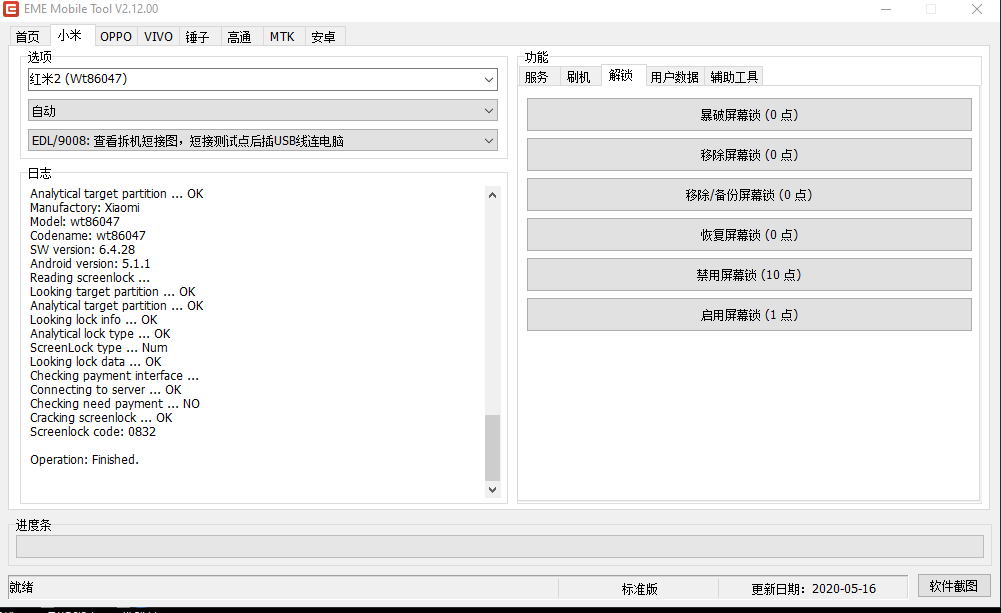This screenshot has height=613, width=1001.
Task: Open the VIVO tab
Action: point(158,37)
